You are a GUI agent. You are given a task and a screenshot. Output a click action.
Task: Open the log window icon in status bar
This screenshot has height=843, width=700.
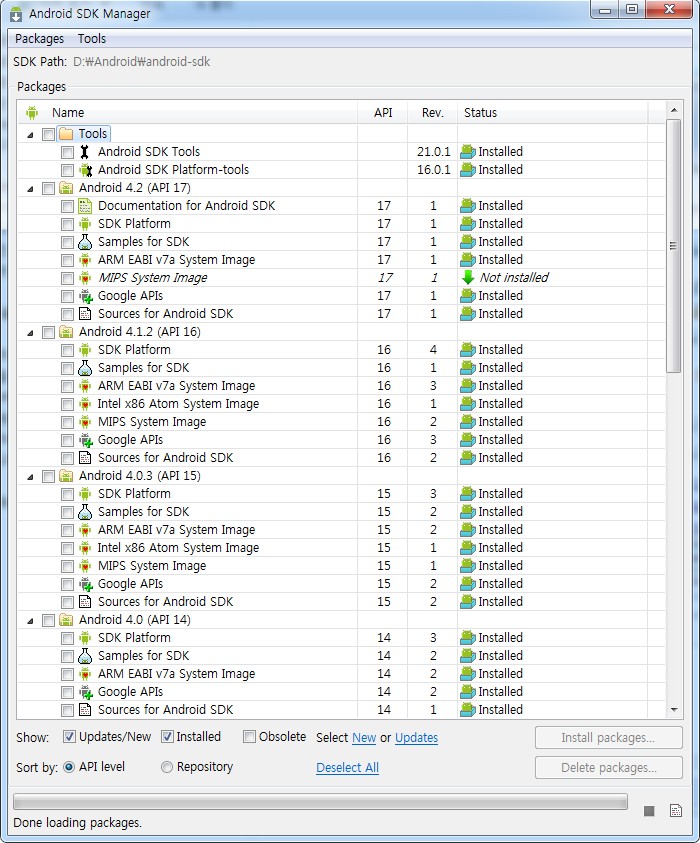coord(676,811)
